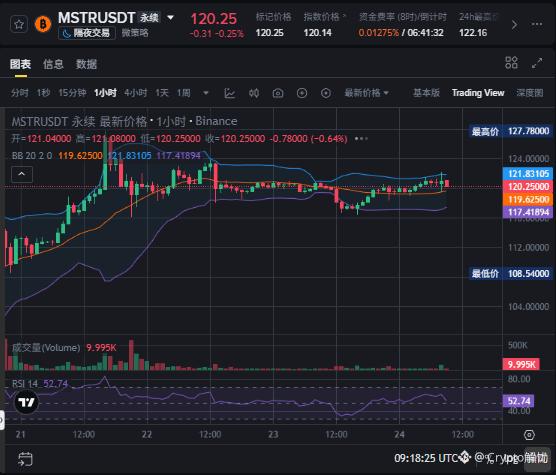Screen dimensions: 556x475
Task: Open the MSTRUSDT pair selector dropdown arrow
Action: 171,17
